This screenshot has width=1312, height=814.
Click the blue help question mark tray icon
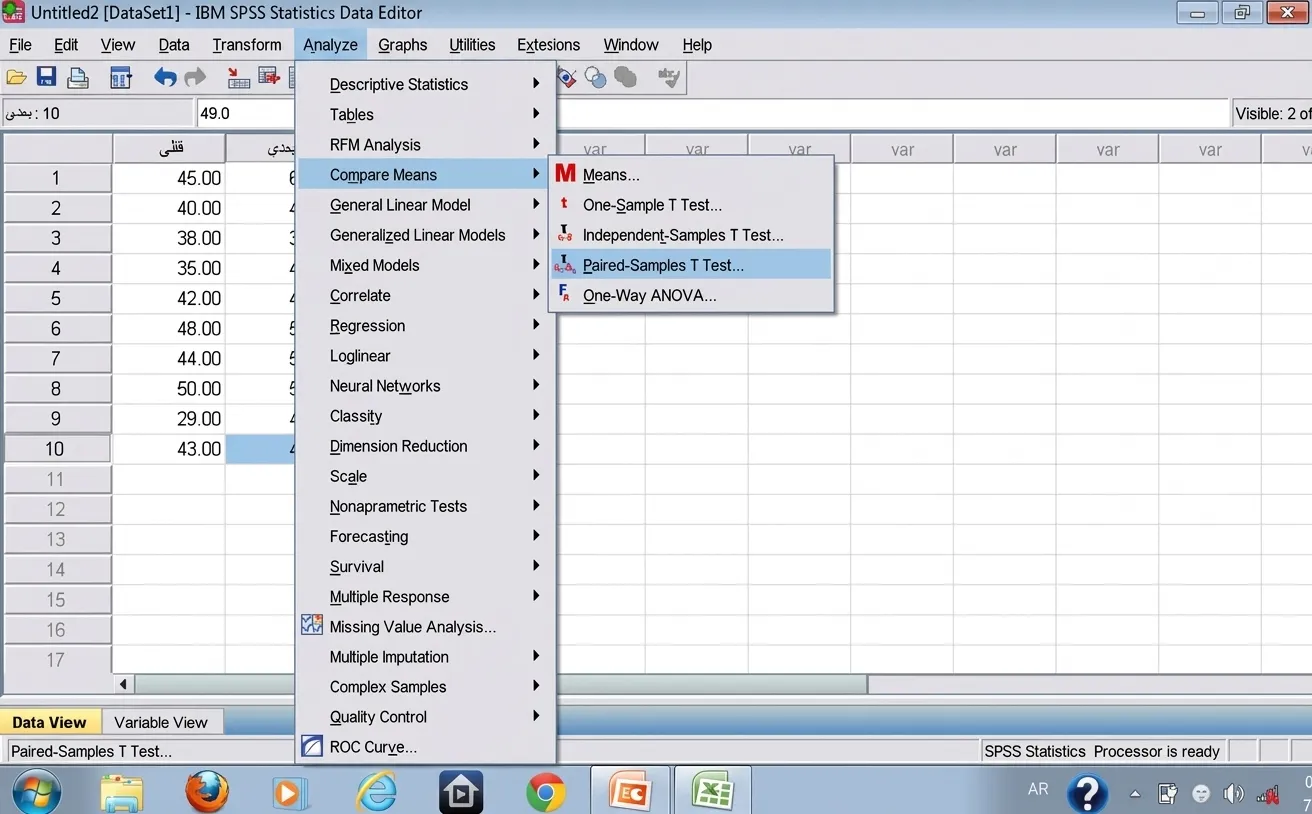[1087, 794]
